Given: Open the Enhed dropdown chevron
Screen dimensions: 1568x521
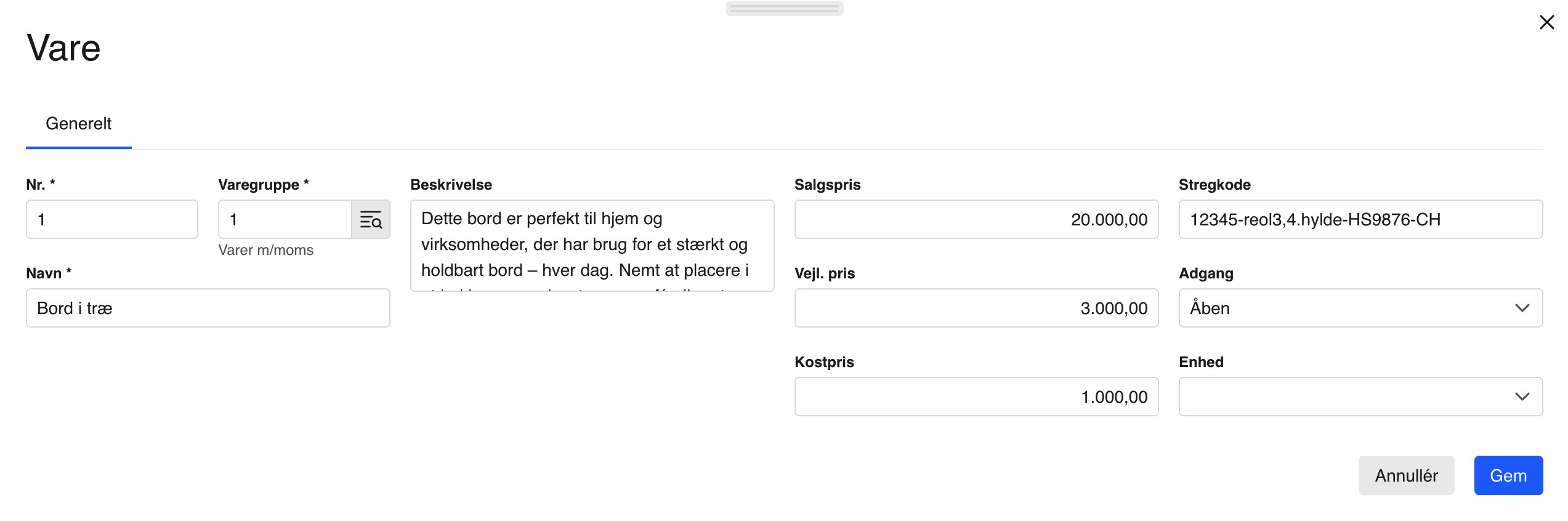Looking at the screenshot, I should [1522, 397].
